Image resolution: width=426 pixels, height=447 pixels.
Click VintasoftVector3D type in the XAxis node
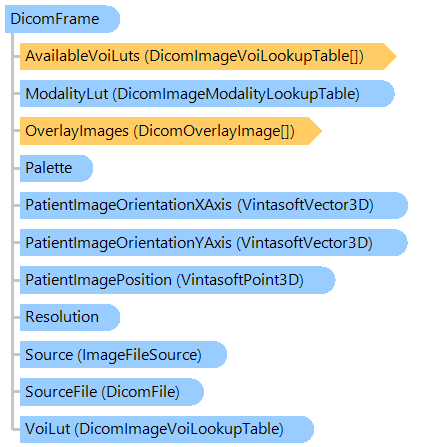[x=305, y=205]
